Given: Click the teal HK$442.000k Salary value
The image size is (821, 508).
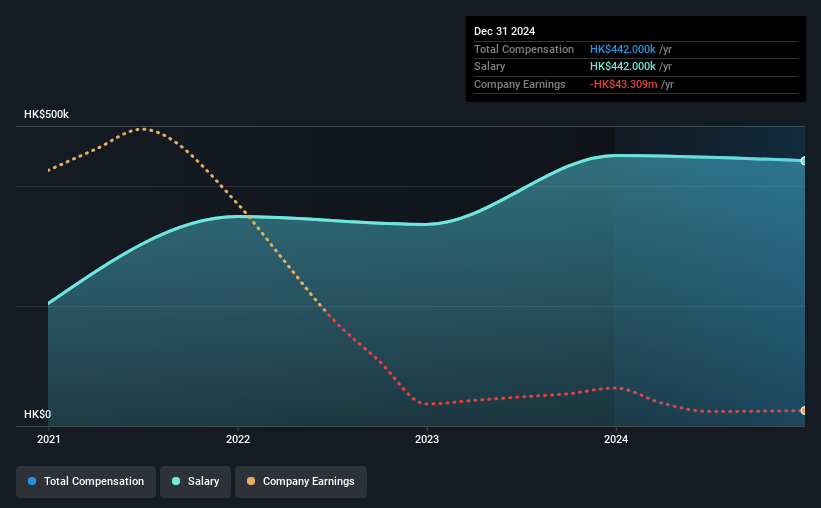Looking at the screenshot, I should 623,67.
